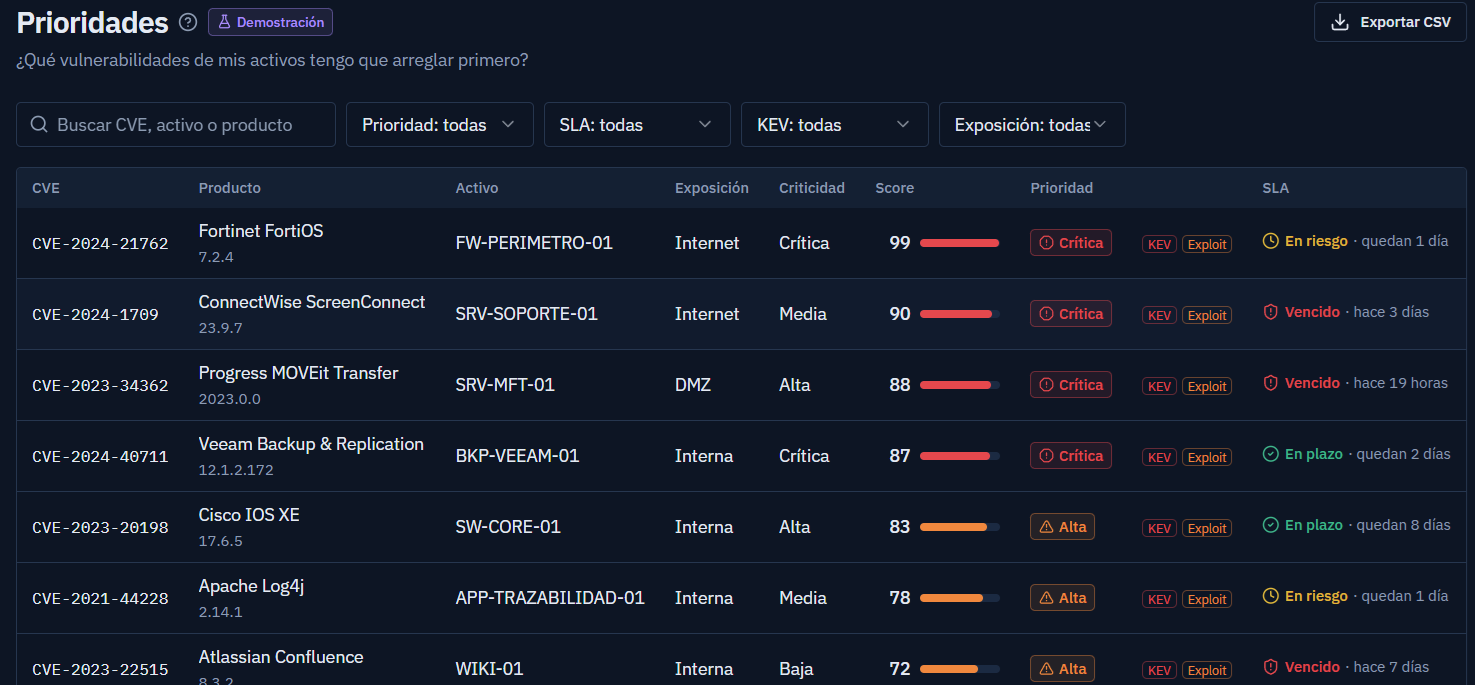The image size is (1475, 685).
Task: Click the Demostración badge label
Action: coord(270,22)
